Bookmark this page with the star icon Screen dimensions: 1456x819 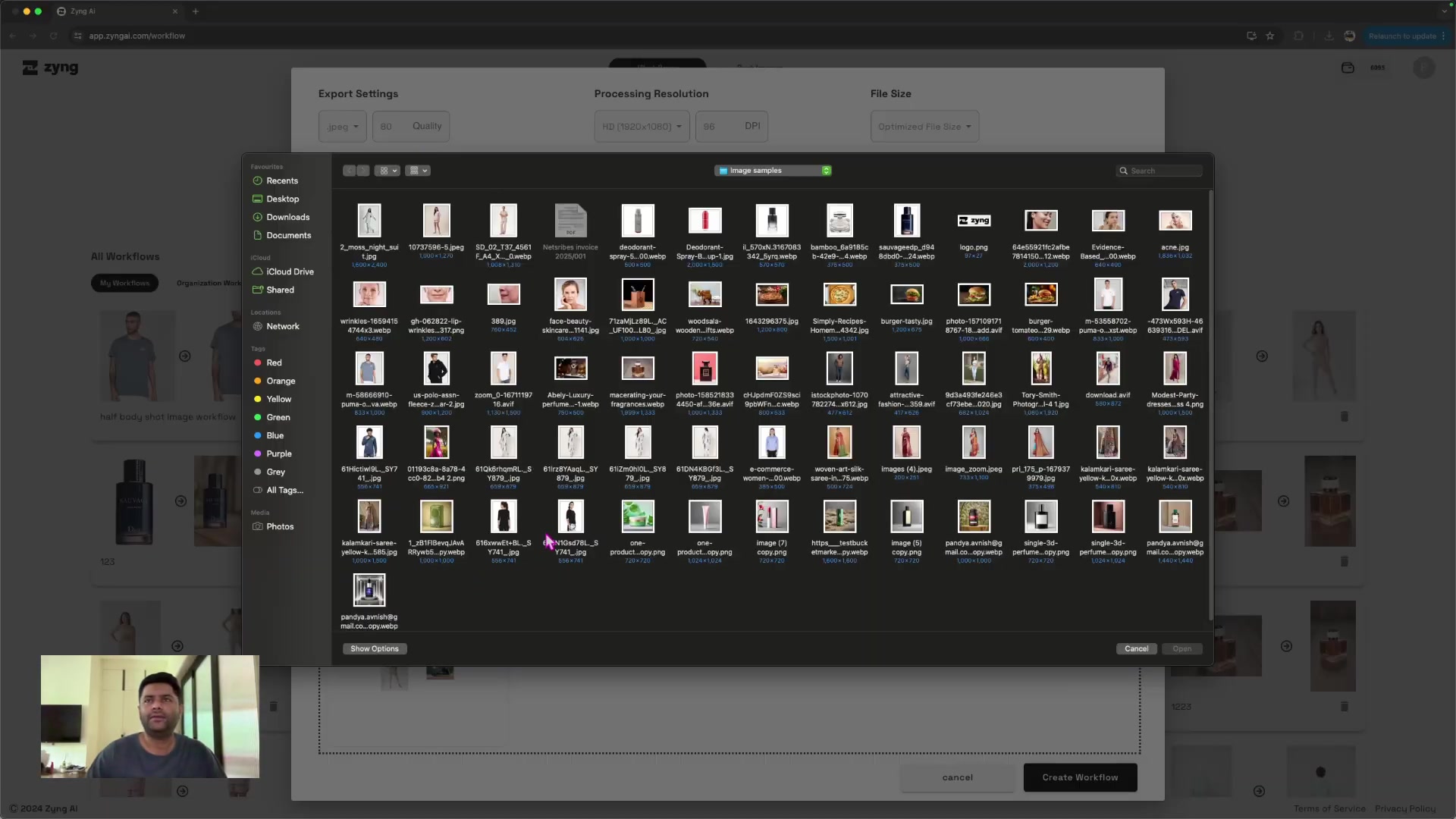(x=1270, y=36)
